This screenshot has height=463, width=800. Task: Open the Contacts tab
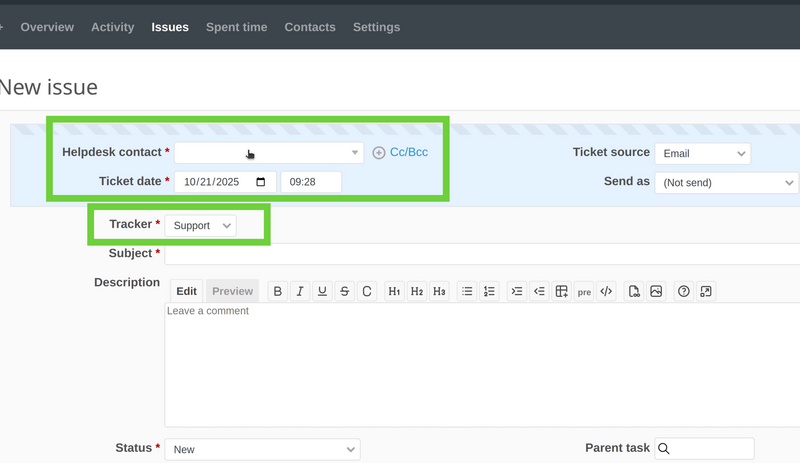(310, 27)
